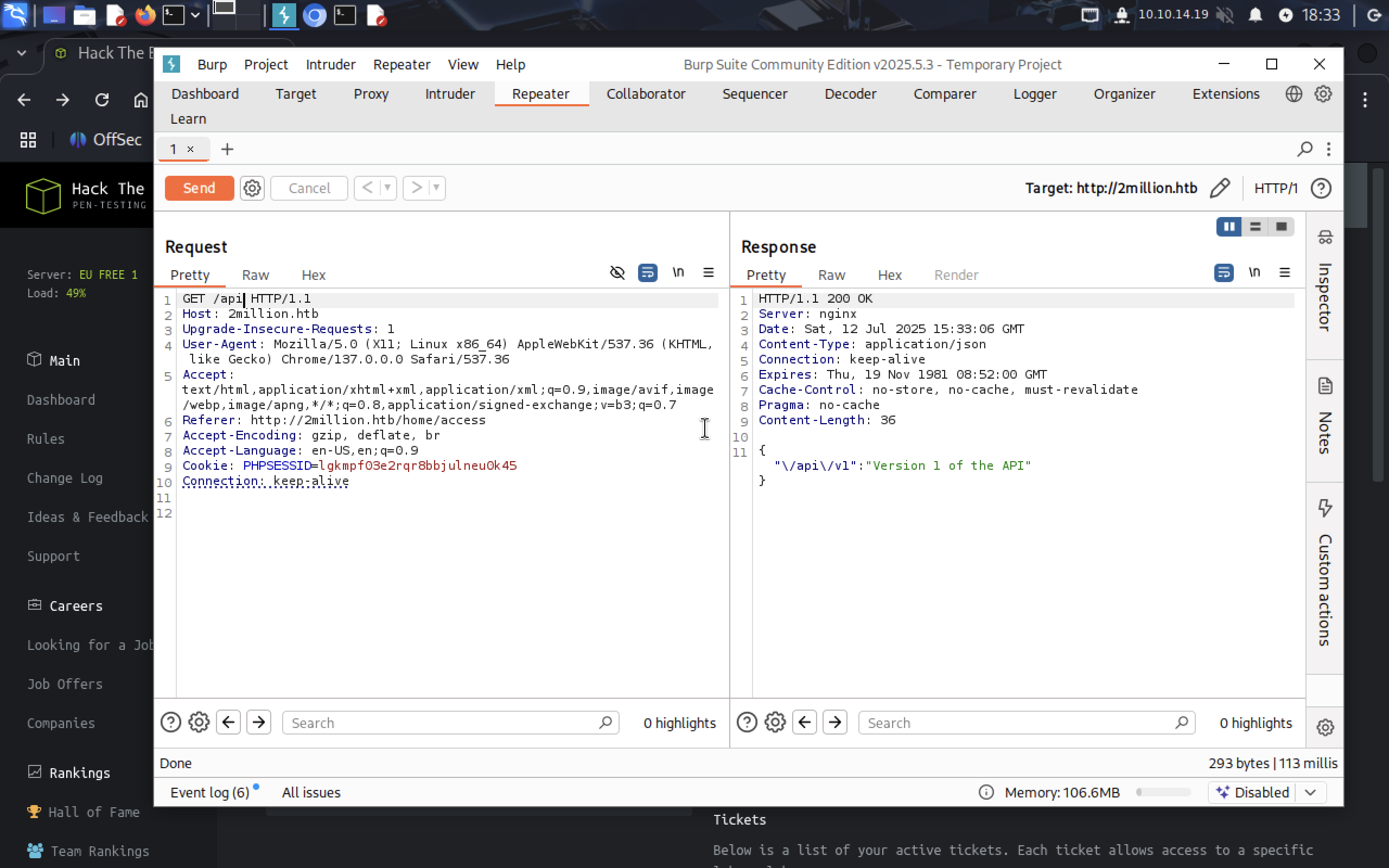This screenshot has height=868, width=1389.
Task: Click the globe browser icon
Action: pos(1294,93)
